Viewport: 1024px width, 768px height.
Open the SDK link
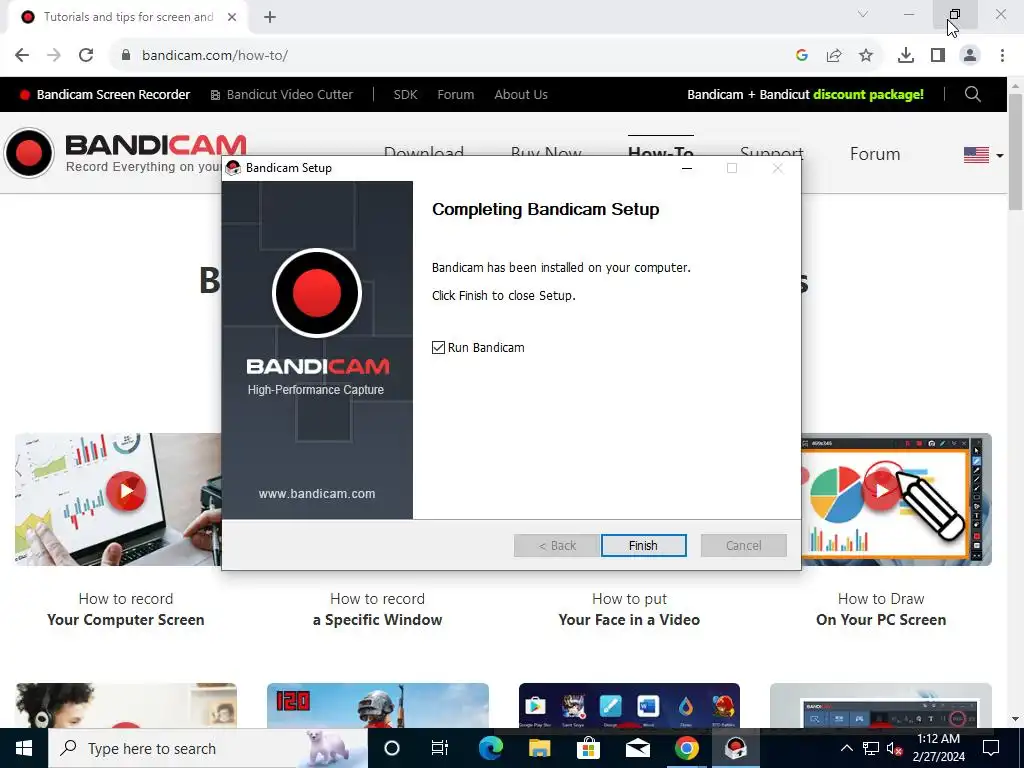pos(406,95)
